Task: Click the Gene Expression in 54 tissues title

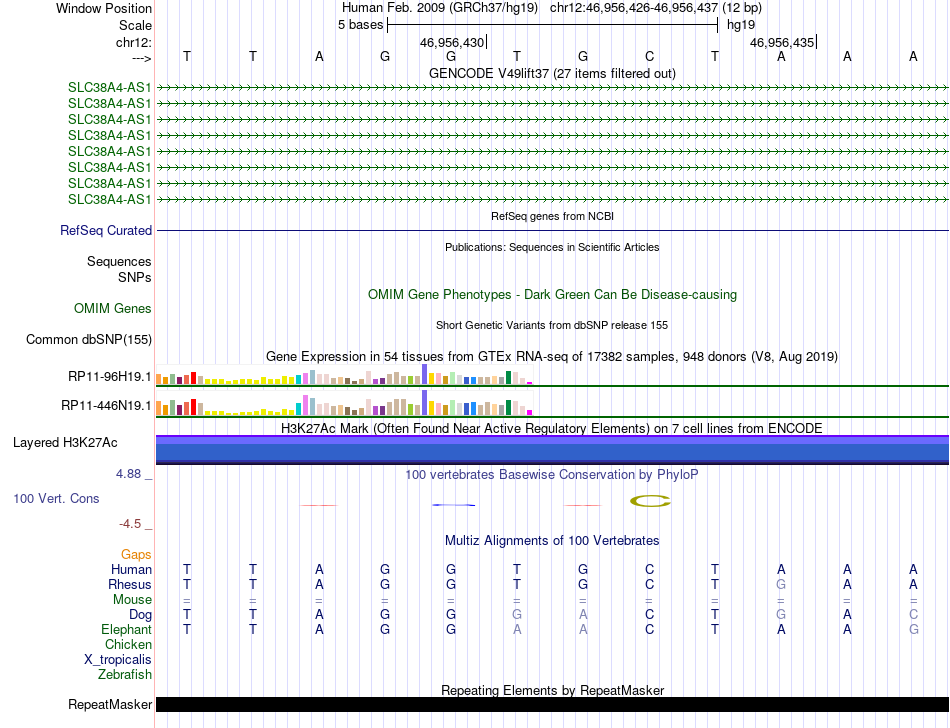Action: [x=552, y=357]
